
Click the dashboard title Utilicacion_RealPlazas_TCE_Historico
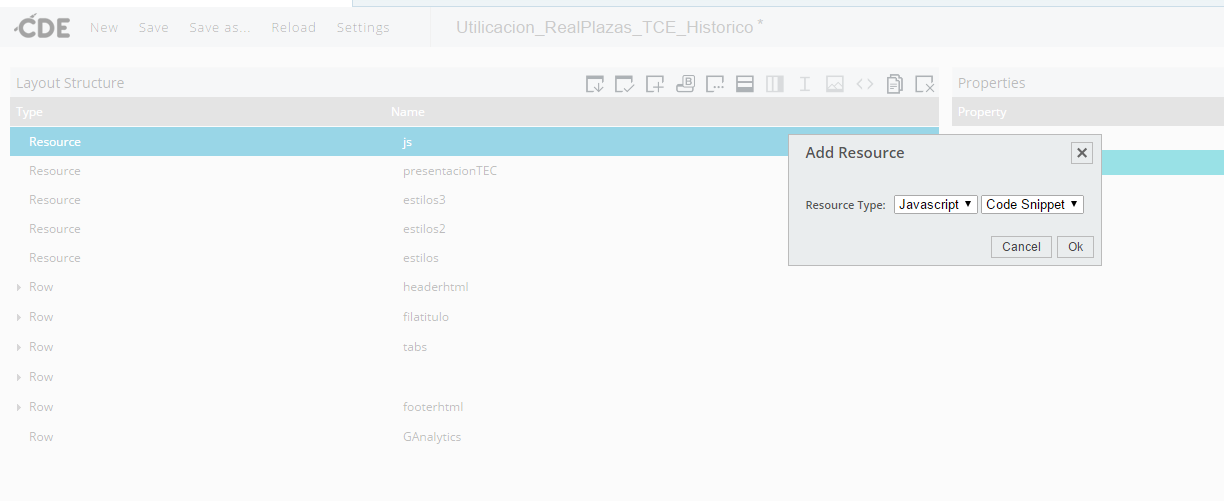pyautogui.click(x=605, y=28)
